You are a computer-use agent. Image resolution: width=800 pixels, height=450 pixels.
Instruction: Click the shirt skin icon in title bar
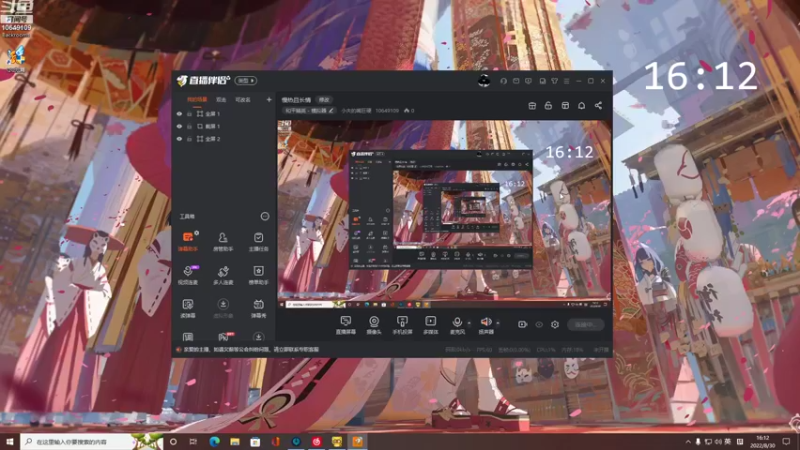[554, 81]
